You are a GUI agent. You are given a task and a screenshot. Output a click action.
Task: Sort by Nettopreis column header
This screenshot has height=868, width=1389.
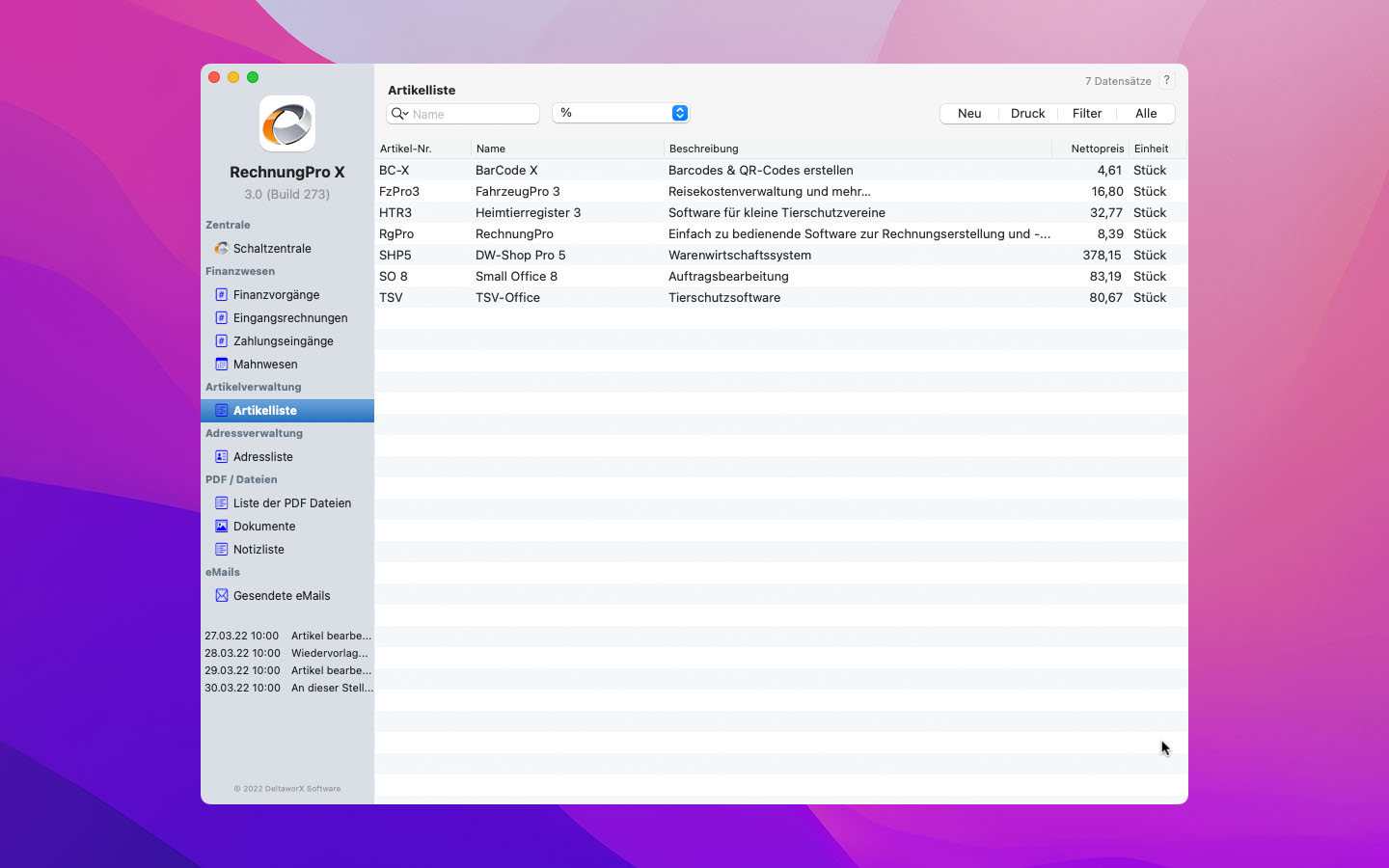pyautogui.click(x=1097, y=149)
